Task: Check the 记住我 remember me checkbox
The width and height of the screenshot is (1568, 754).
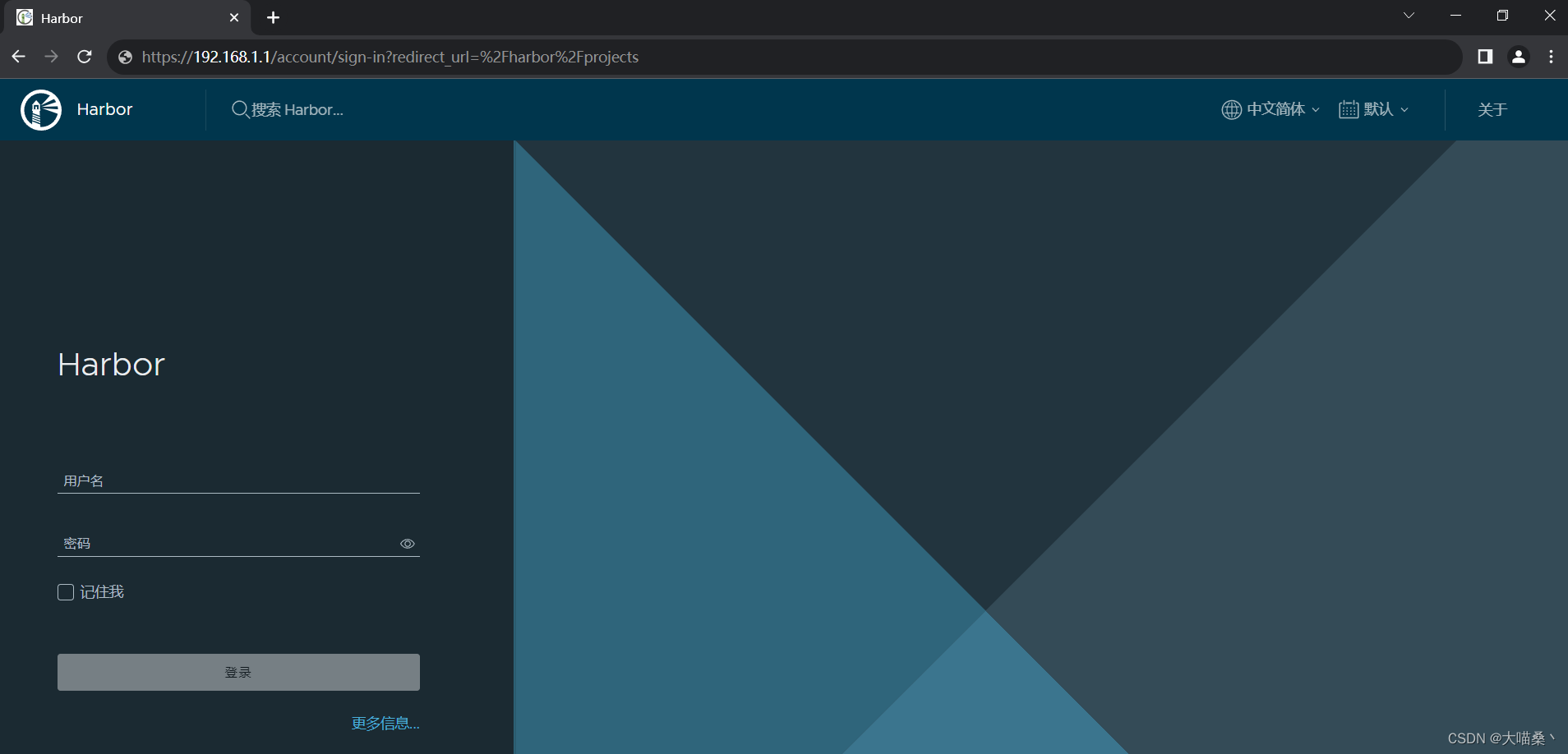Action: pyautogui.click(x=66, y=592)
